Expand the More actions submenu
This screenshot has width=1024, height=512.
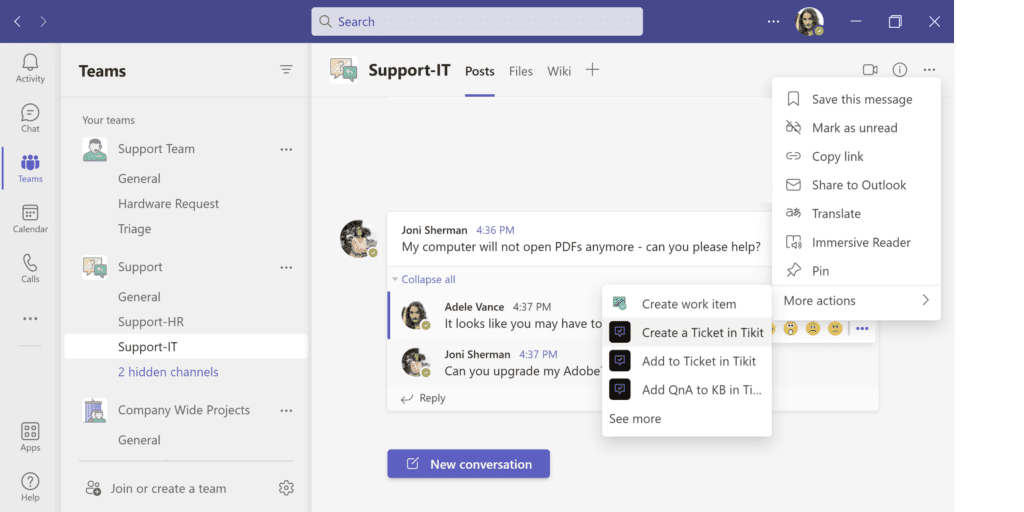tap(856, 300)
